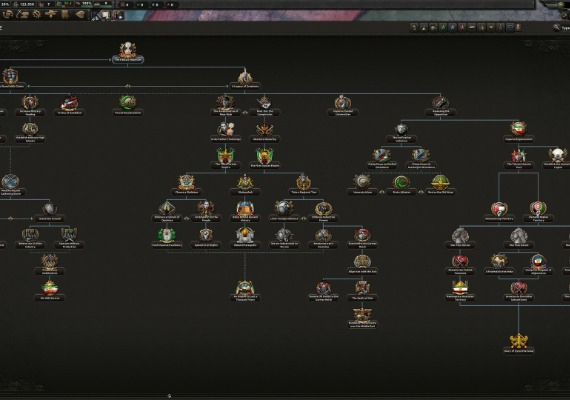Select the globe icon focus under Time-Honored Ties

(x=284, y=211)
